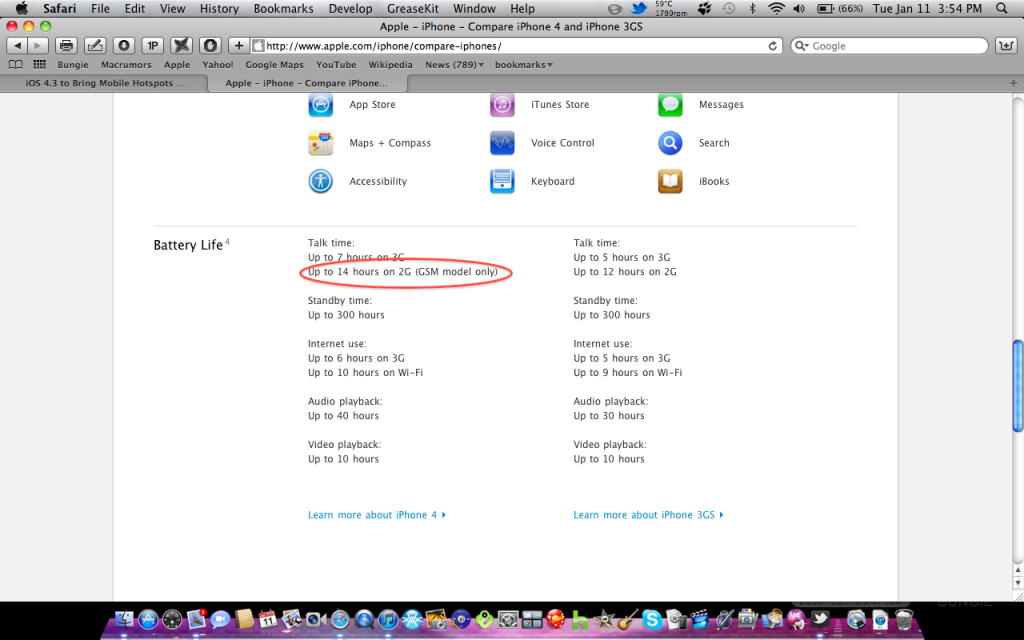Viewport: 1024px width, 640px height.
Task: Open the Wi-Fi status menu
Action: point(776,8)
